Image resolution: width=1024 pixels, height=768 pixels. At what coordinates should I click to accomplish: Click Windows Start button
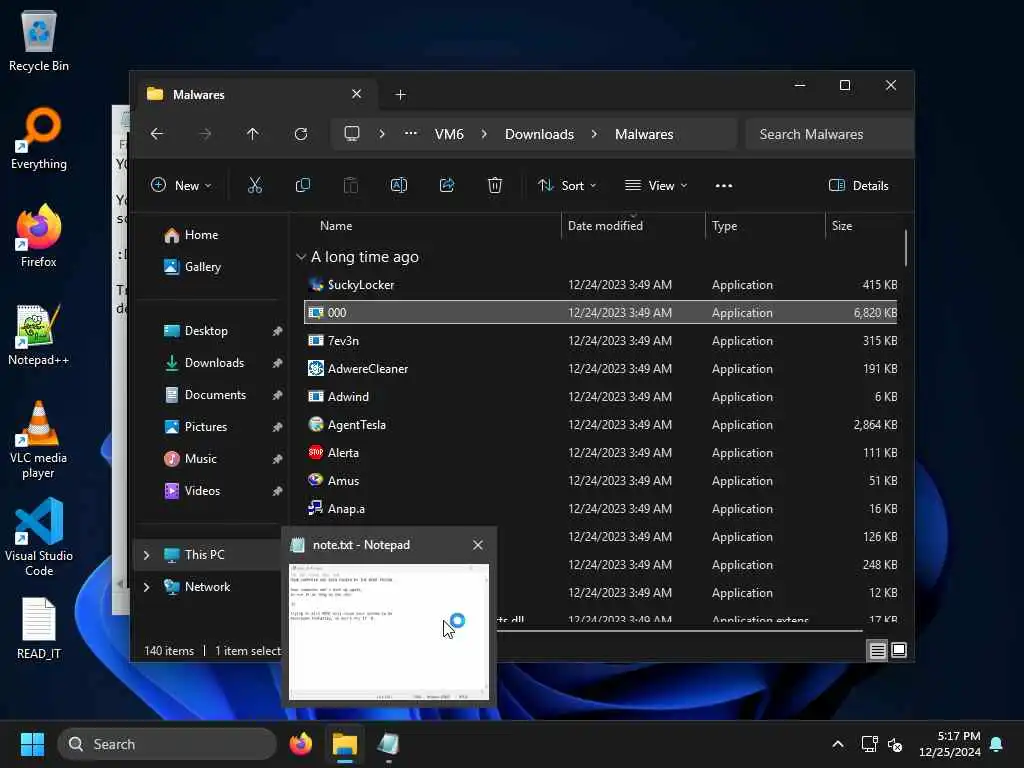point(33,744)
